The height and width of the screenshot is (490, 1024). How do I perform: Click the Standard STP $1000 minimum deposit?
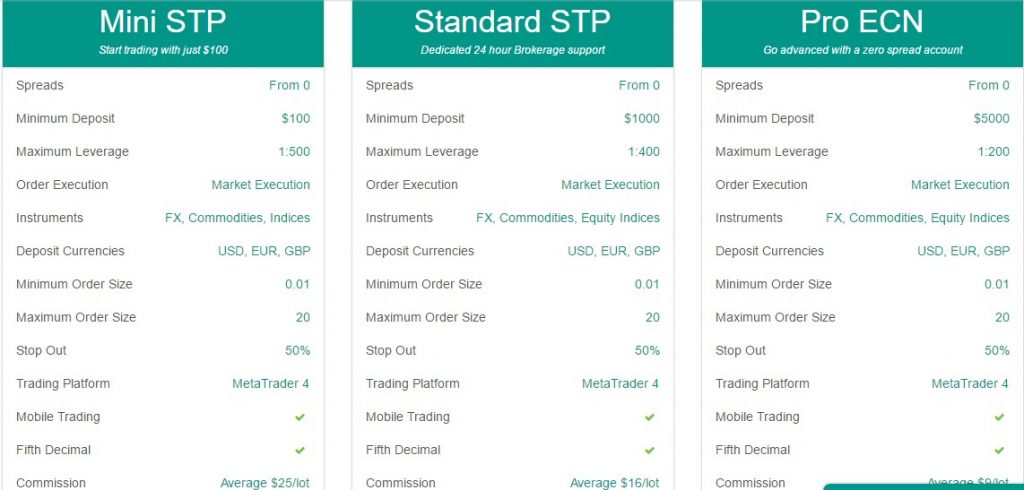642,119
